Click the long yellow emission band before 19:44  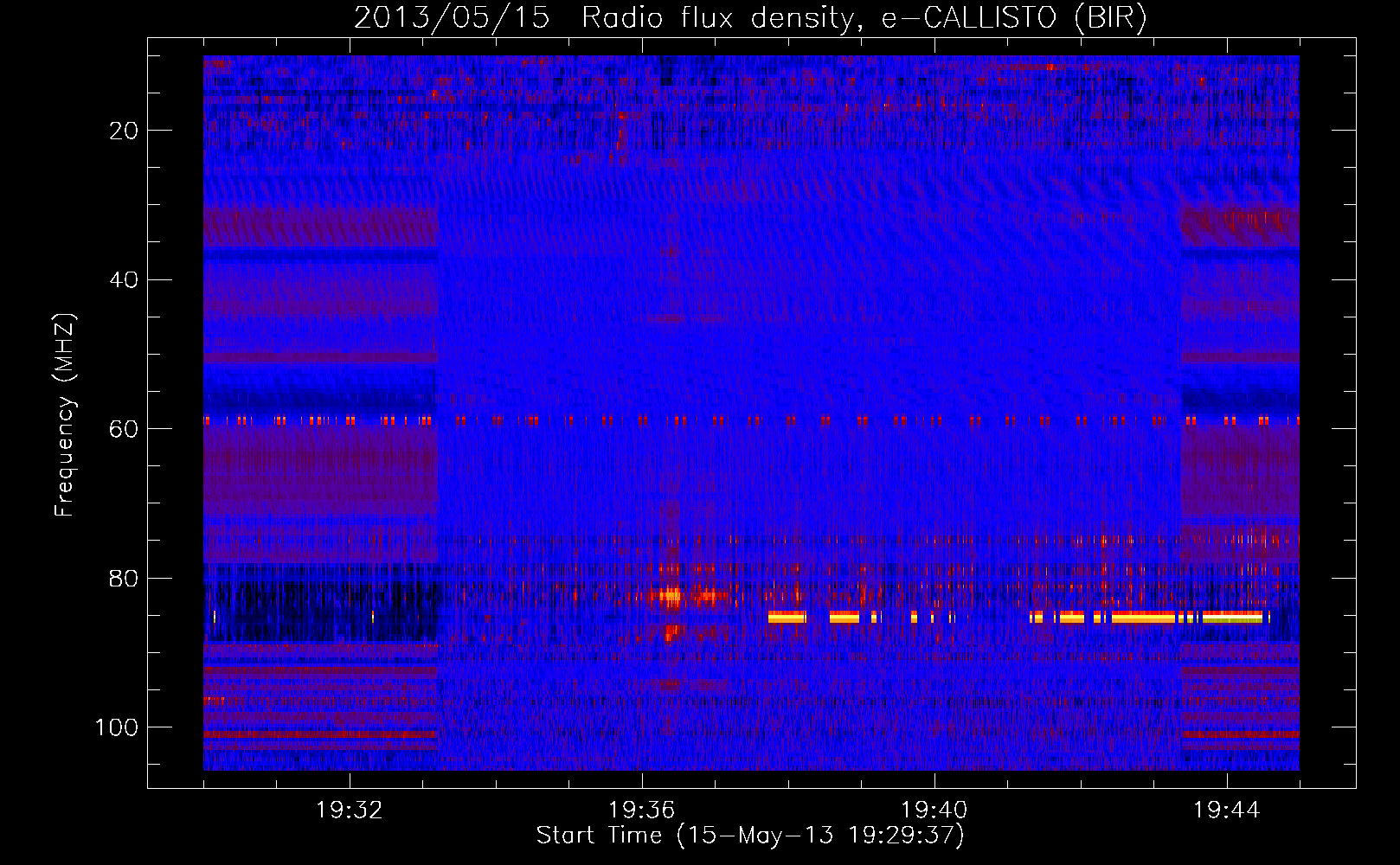point(1144,617)
